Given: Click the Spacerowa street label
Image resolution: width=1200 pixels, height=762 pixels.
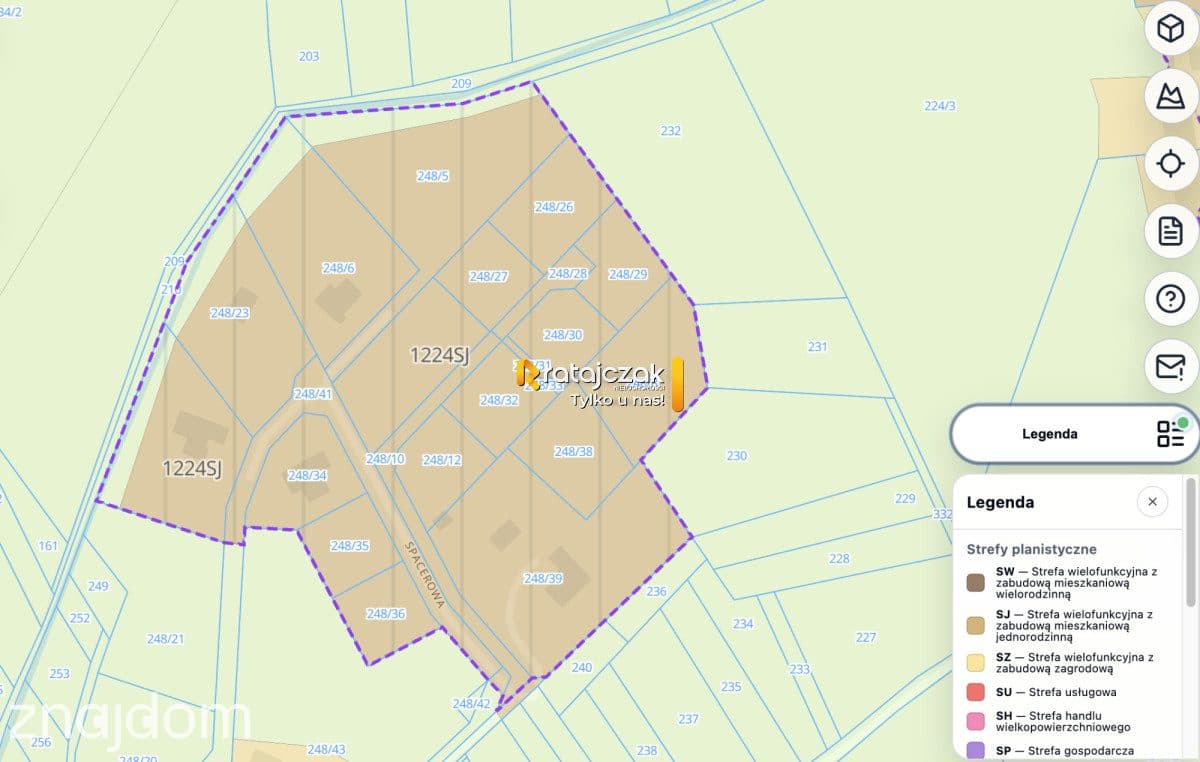Looking at the screenshot, I should (x=424, y=575).
